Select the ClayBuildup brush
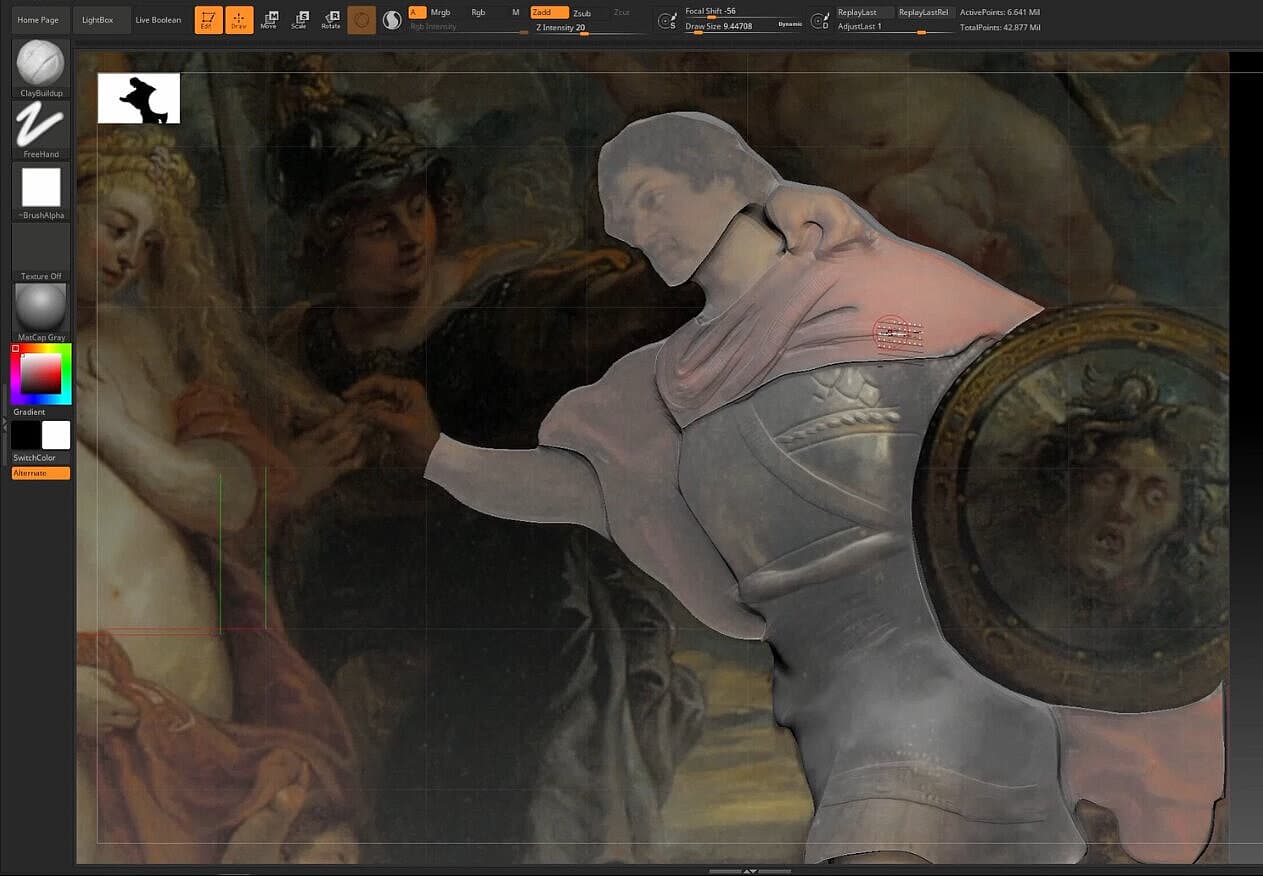1263x877 pixels. pyautogui.click(x=40, y=64)
